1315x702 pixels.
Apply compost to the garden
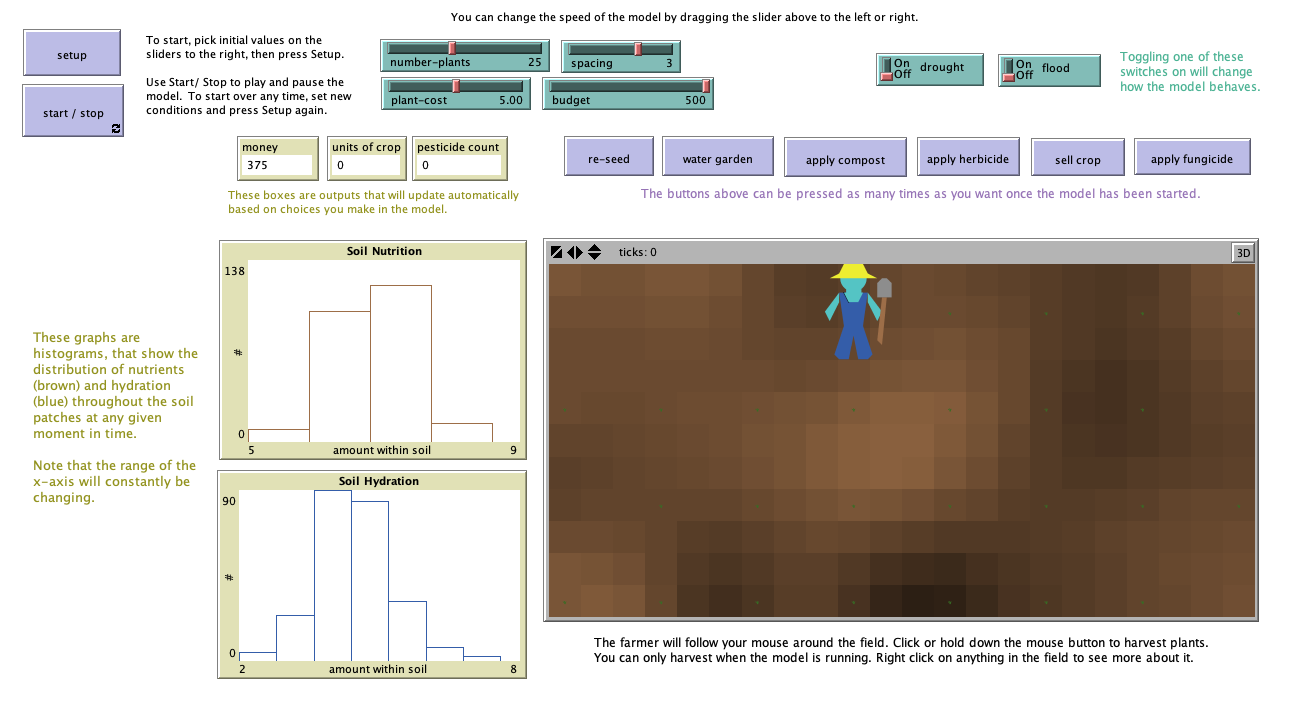point(845,159)
